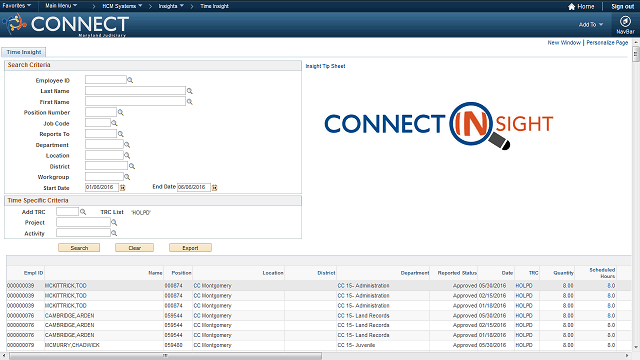Focus the District input field
The width and height of the screenshot is (640, 360).
point(107,166)
